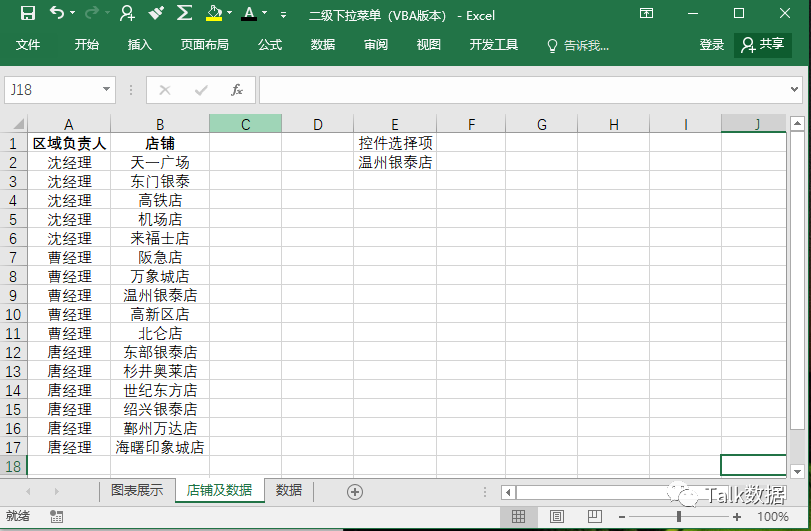Viewport: 811px width, 531px height.
Task: Select cell 天一广场
Action: [160, 162]
